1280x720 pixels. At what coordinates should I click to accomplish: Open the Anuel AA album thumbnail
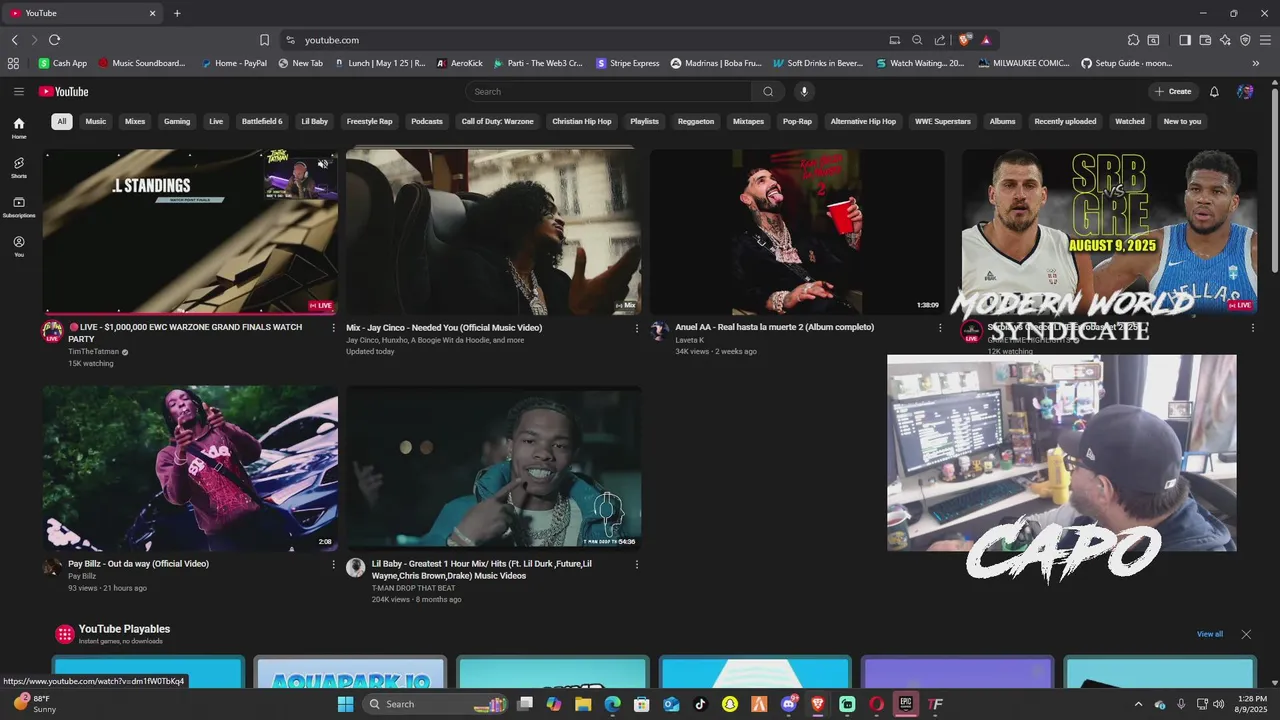coord(797,232)
